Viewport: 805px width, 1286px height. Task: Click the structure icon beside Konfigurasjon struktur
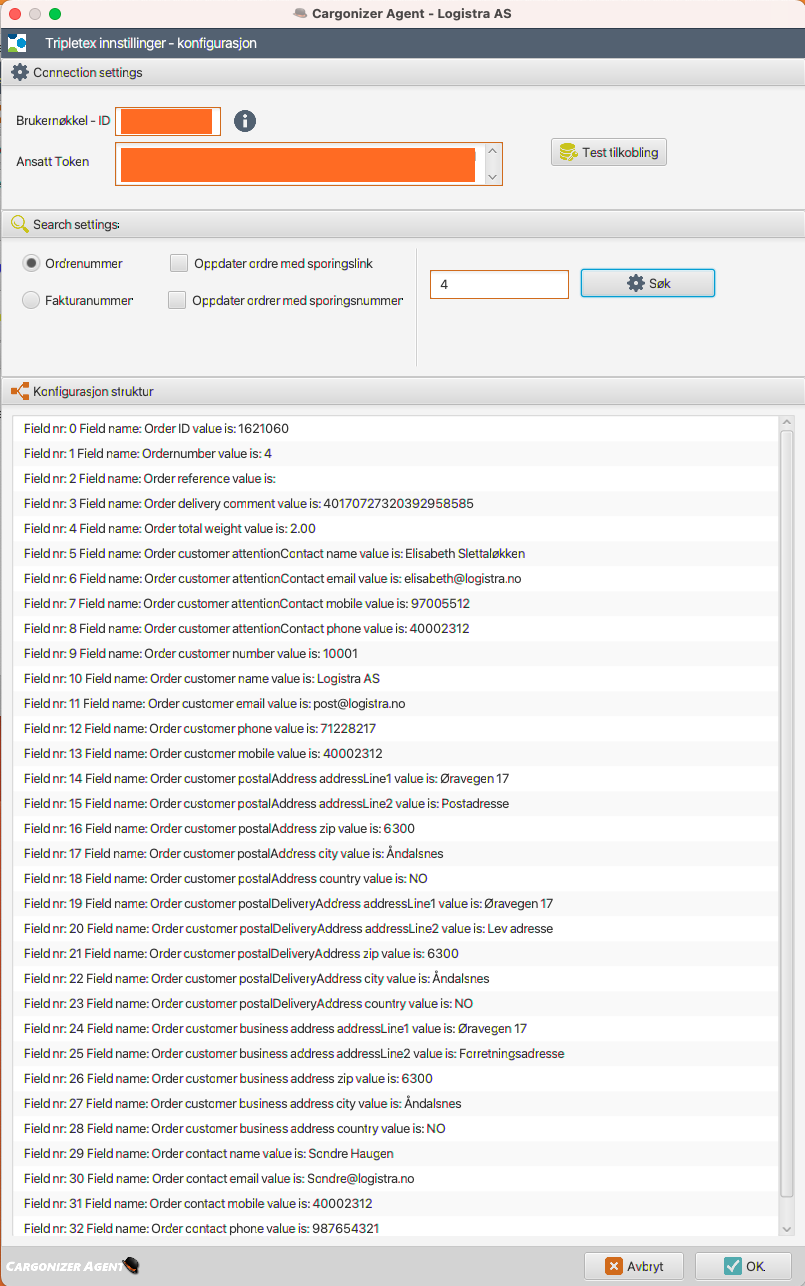(x=20, y=392)
